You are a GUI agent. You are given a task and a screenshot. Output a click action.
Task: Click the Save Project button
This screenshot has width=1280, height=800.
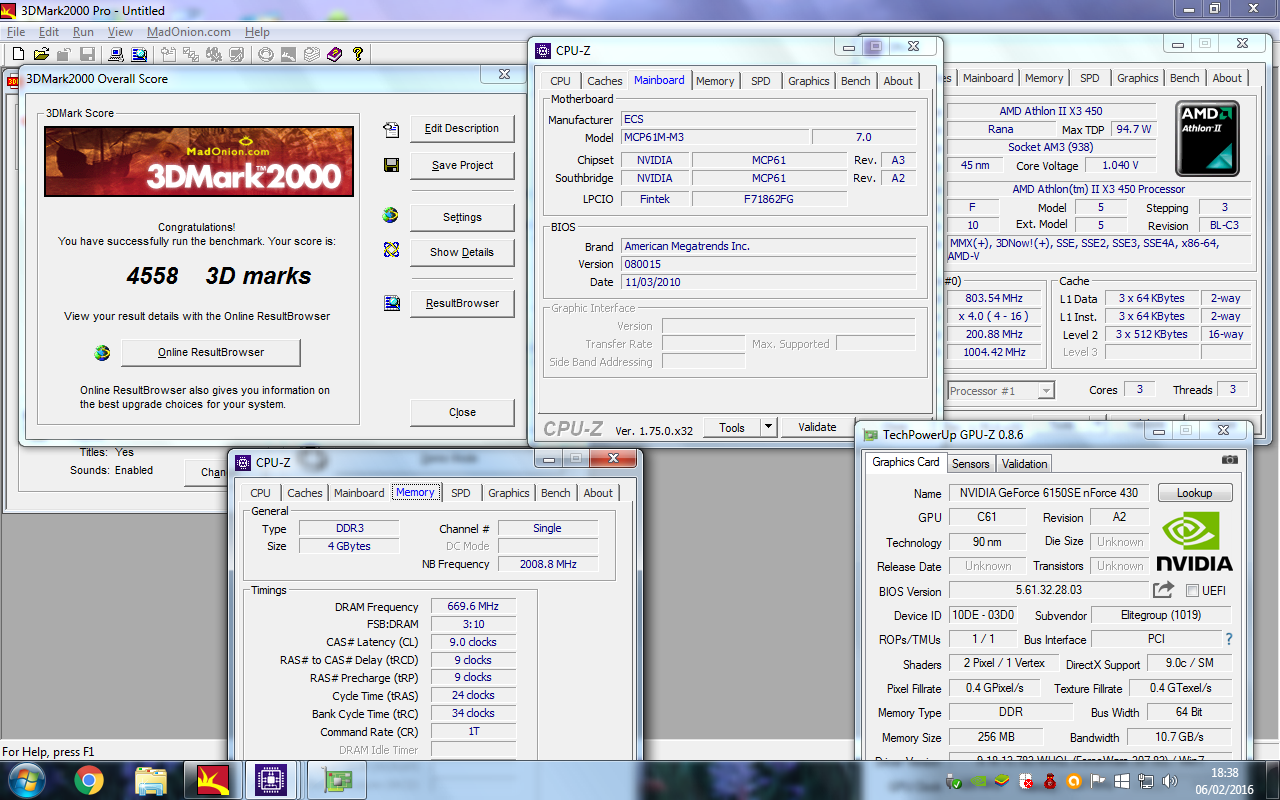click(x=462, y=166)
